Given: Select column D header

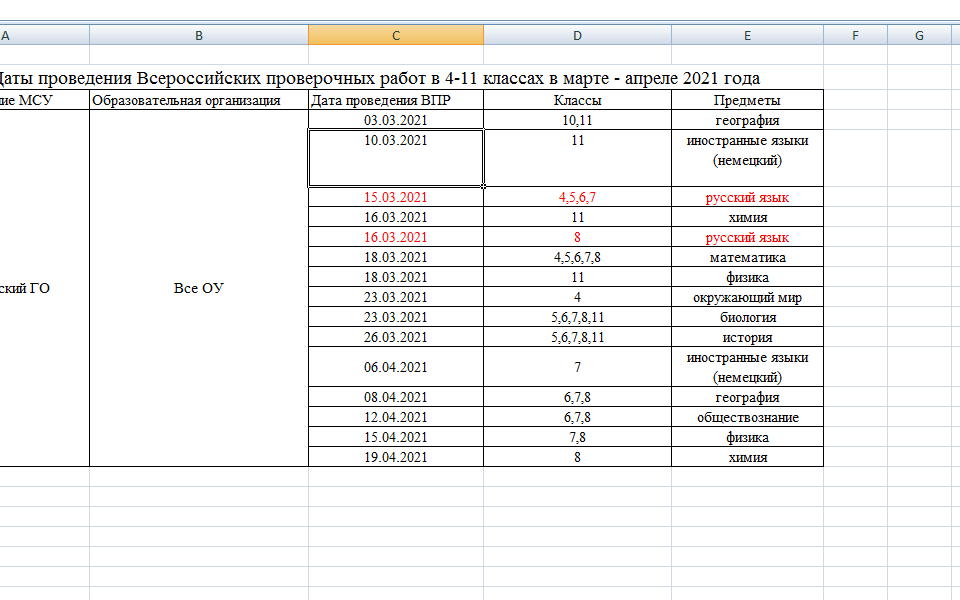Looking at the screenshot, I should pos(577,36).
